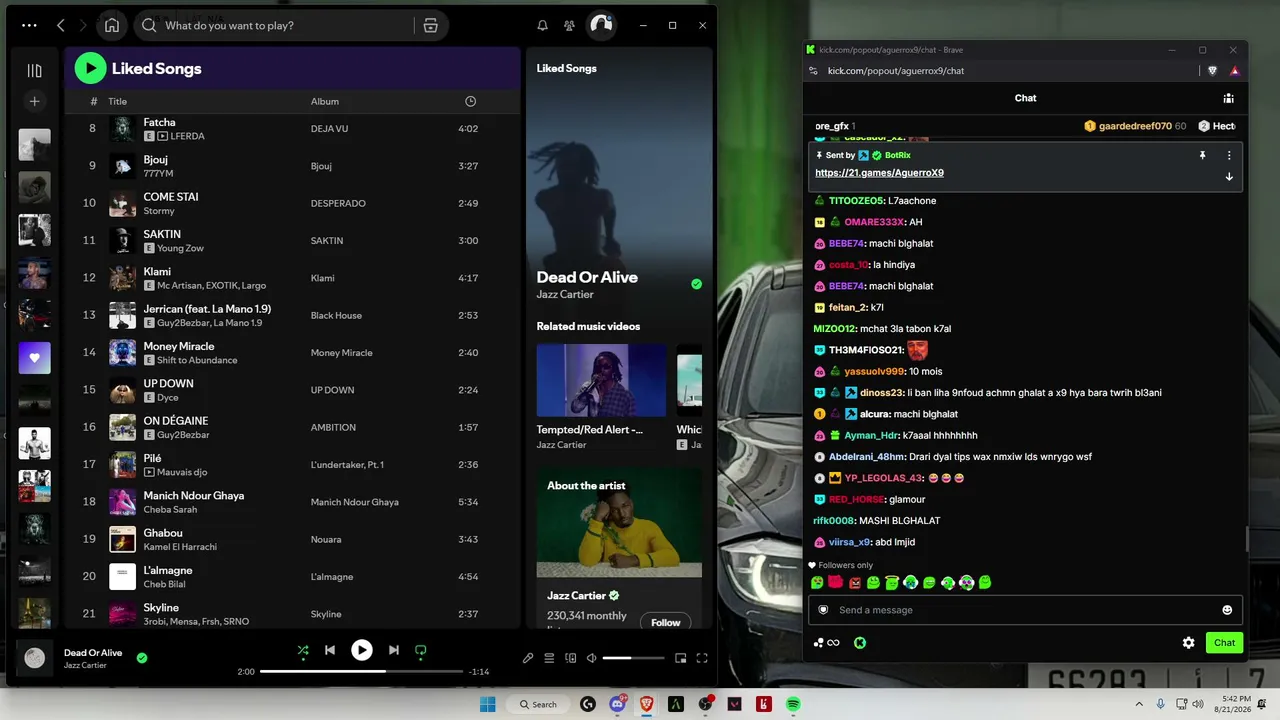Open gaardedreef070 leaderboard entry
This screenshot has width=1280, height=720.
coord(1135,126)
